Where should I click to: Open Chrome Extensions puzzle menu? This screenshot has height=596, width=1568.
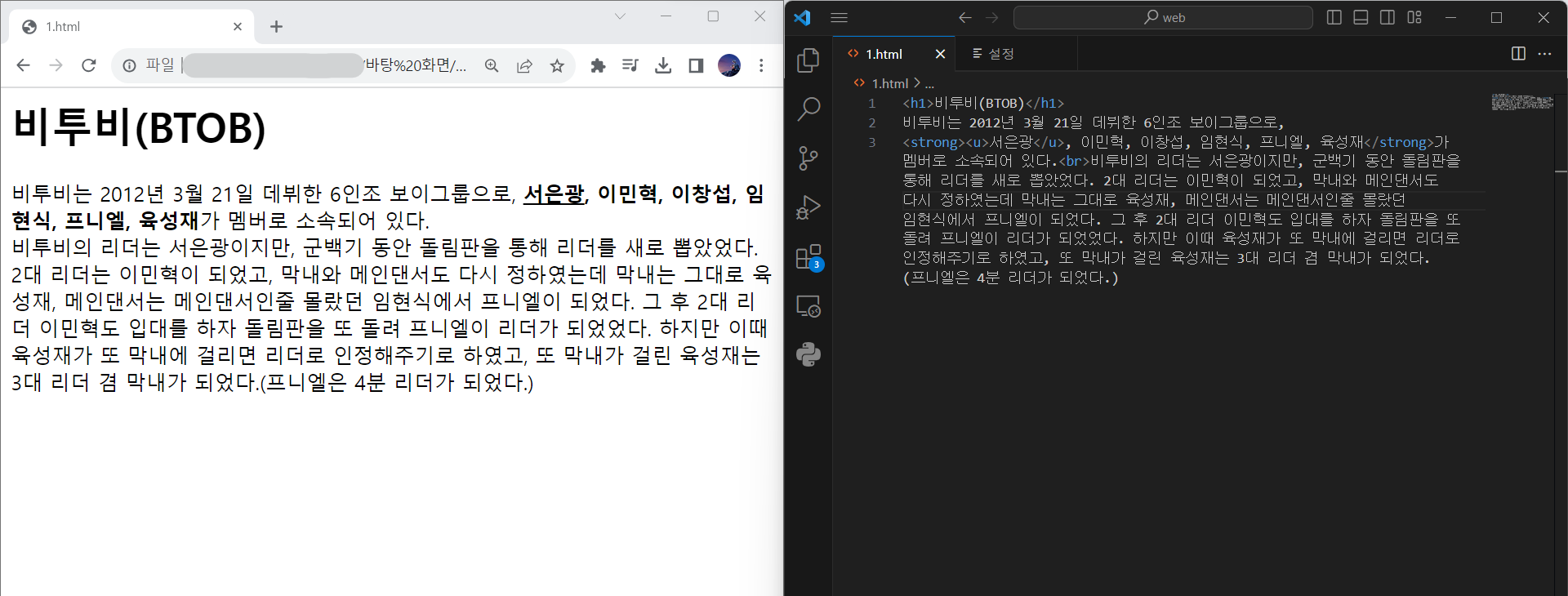click(598, 65)
